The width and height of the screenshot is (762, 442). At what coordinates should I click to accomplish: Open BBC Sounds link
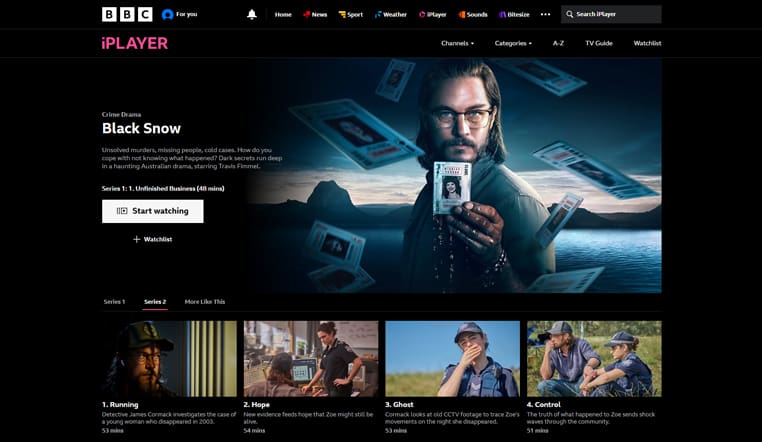point(473,15)
